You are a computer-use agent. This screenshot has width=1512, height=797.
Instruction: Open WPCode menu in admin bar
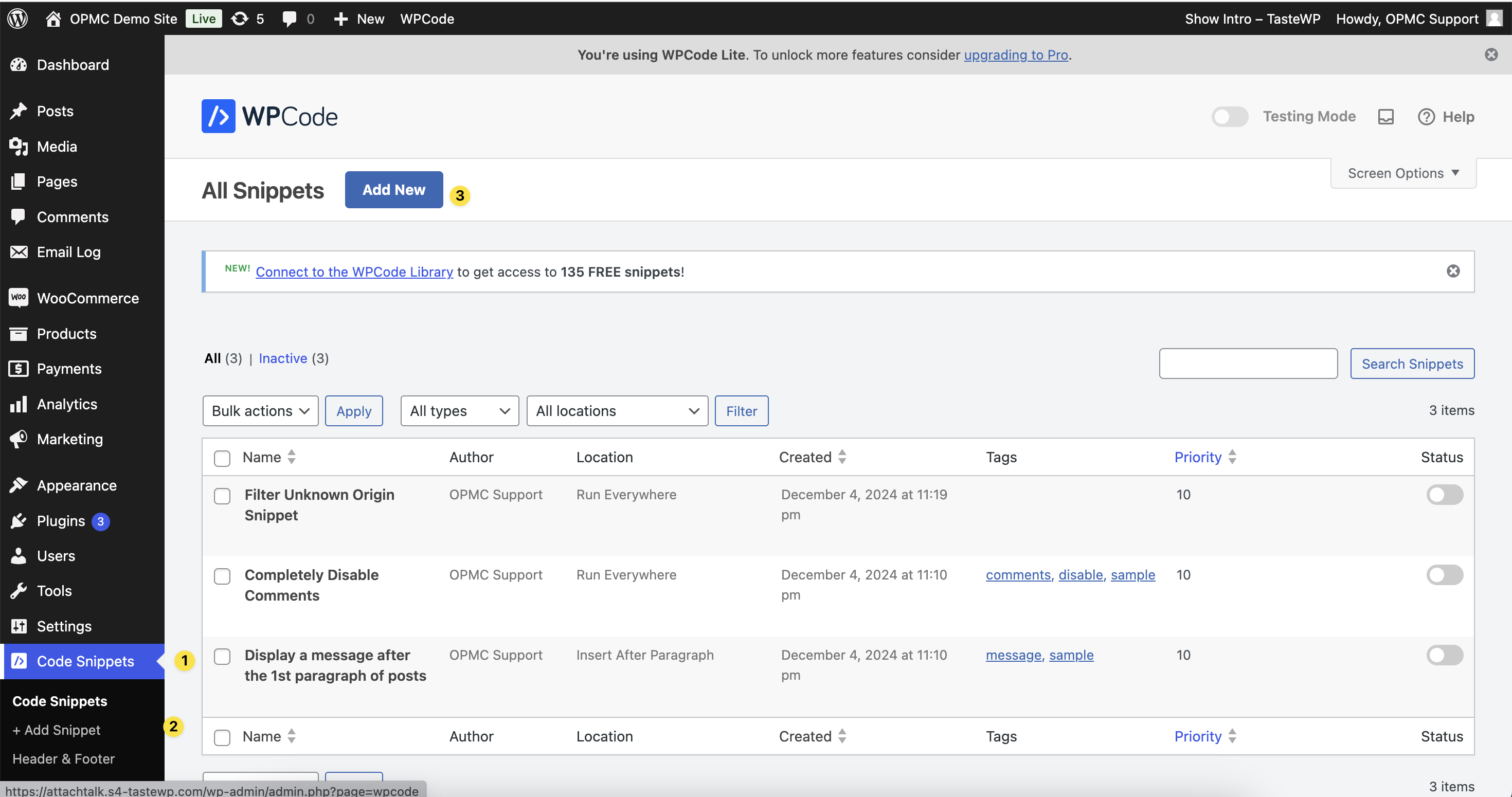[x=427, y=19]
